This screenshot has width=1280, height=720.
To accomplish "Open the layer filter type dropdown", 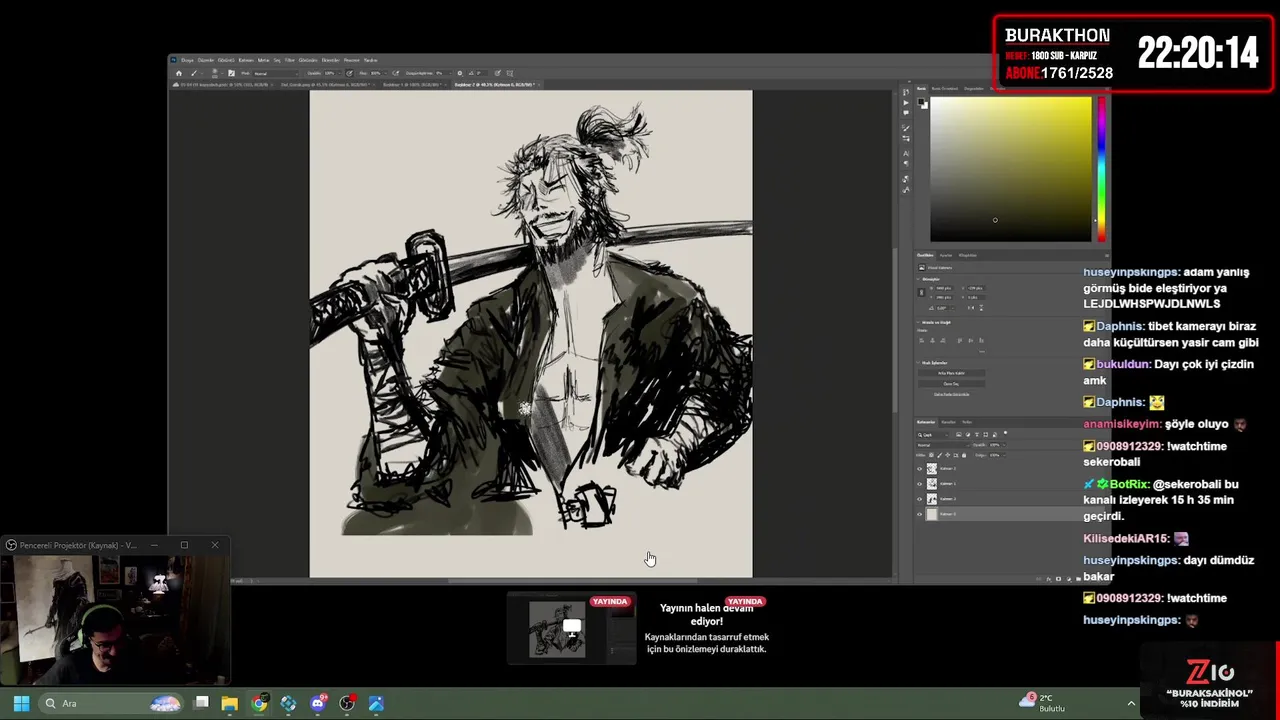I will pyautogui.click(x=933, y=435).
